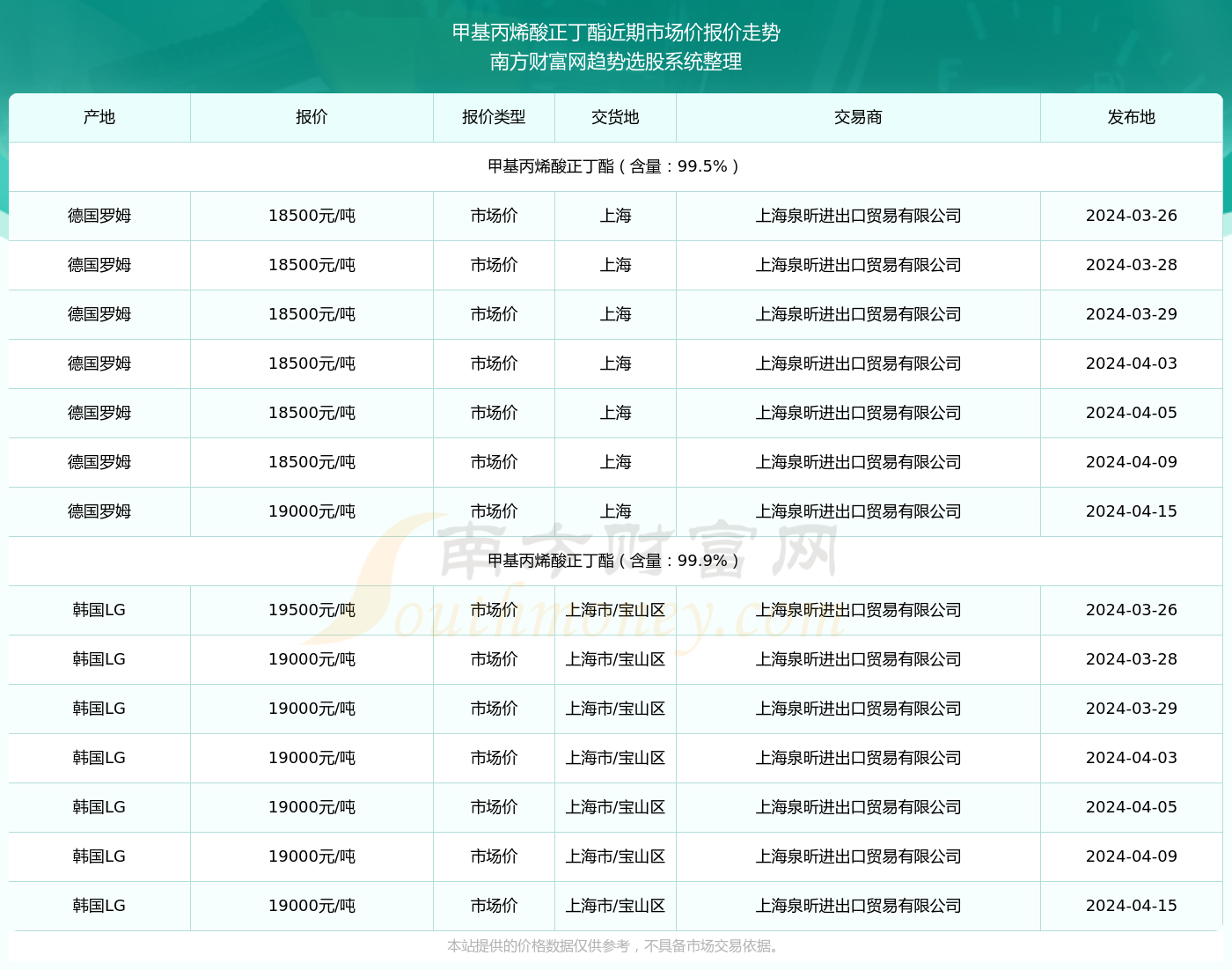Viewport: 1232px width, 970px height.
Task: Click the 产地 column header
Action: (99, 117)
